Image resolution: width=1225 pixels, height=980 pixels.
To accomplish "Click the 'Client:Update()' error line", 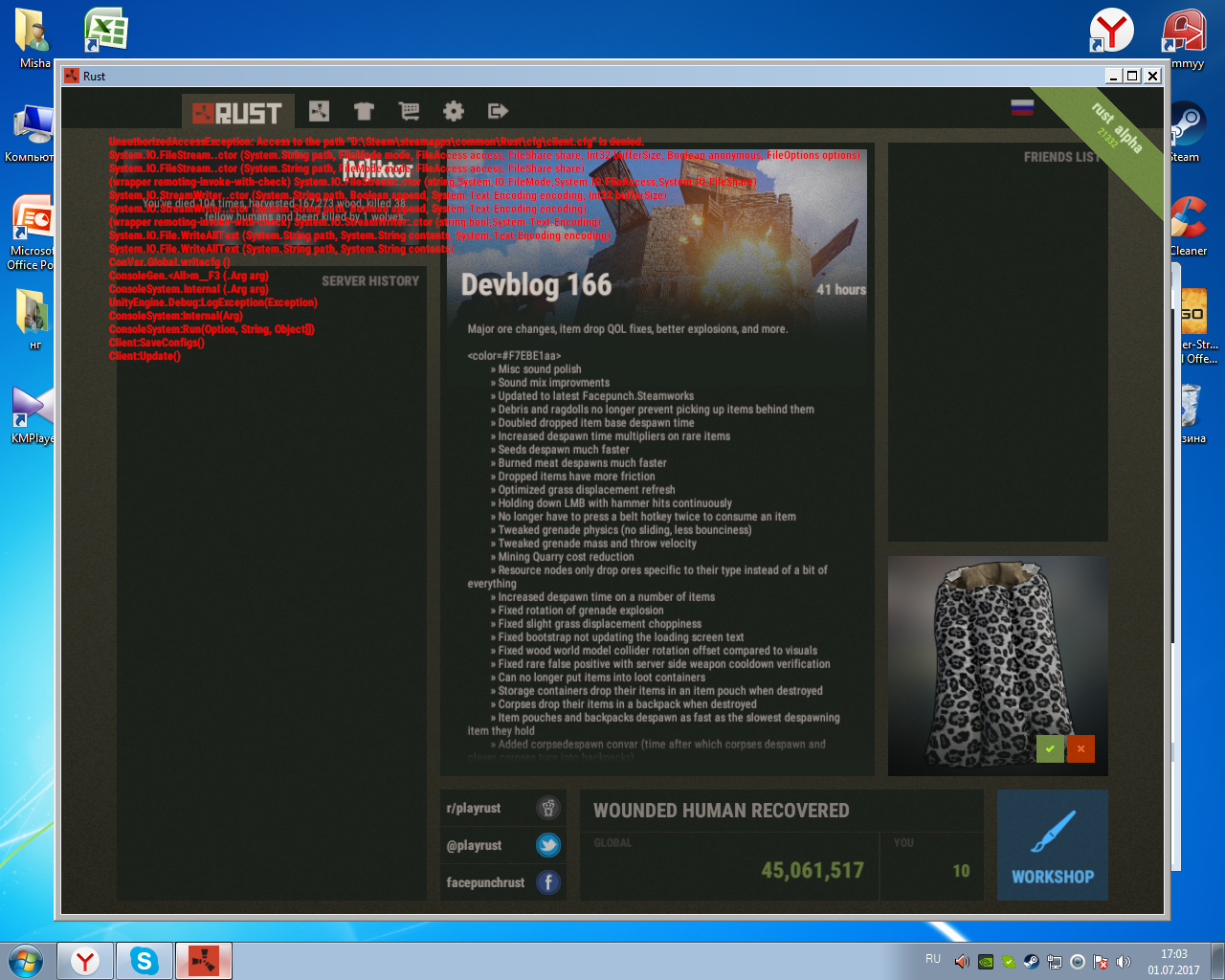I will click(x=145, y=356).
